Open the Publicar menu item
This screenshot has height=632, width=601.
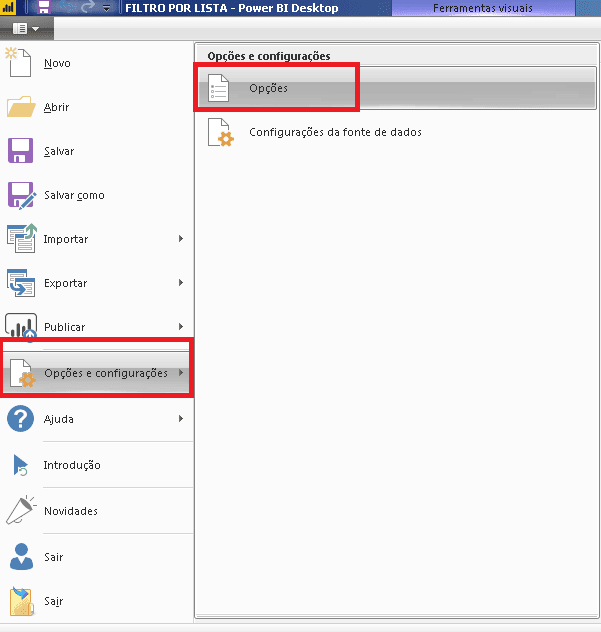point(97,327)
